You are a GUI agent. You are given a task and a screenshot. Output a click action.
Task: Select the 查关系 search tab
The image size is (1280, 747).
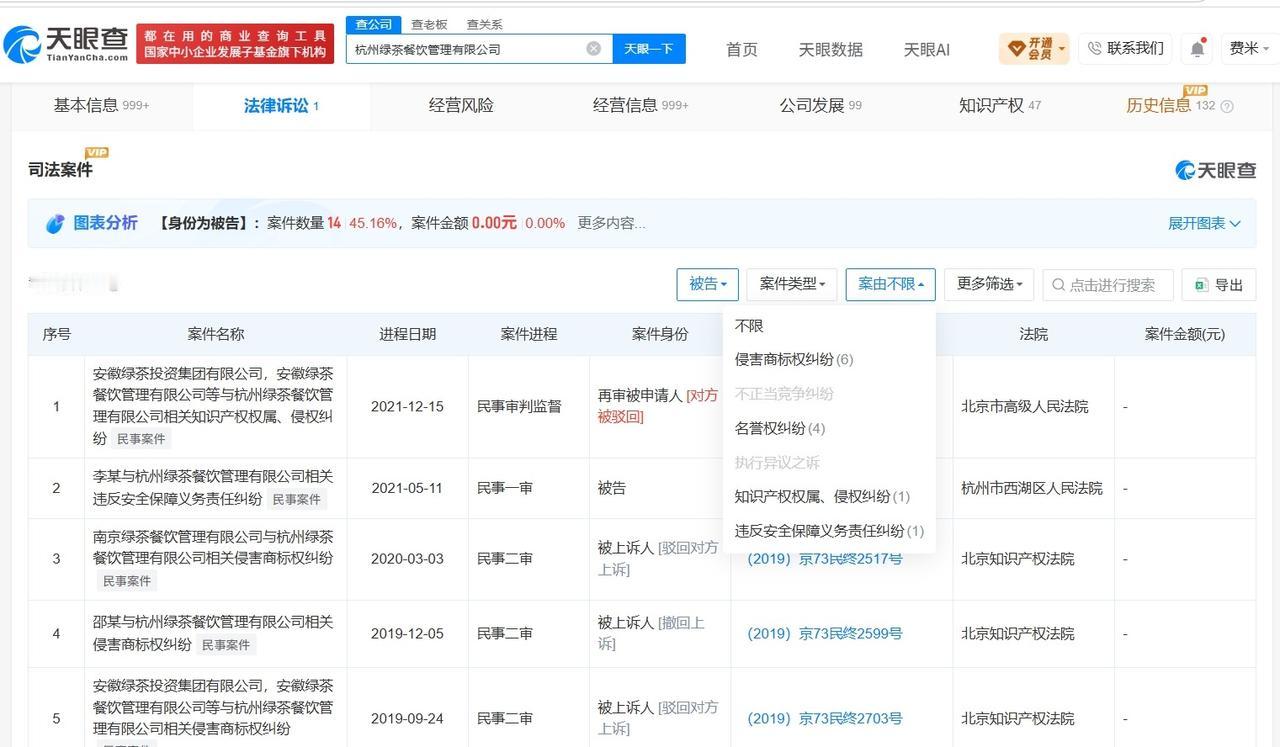[x=484, y=24]
